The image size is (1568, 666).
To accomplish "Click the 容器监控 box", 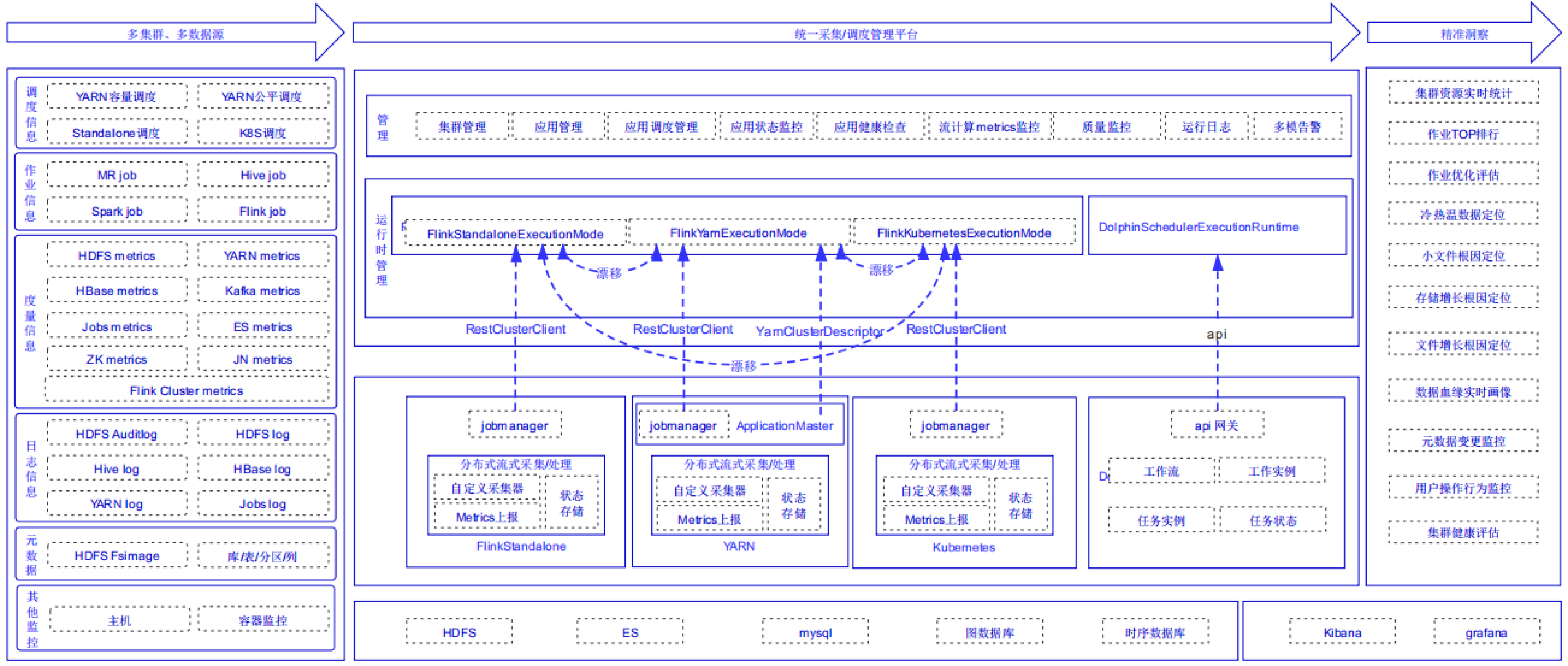I will [263, 619].
